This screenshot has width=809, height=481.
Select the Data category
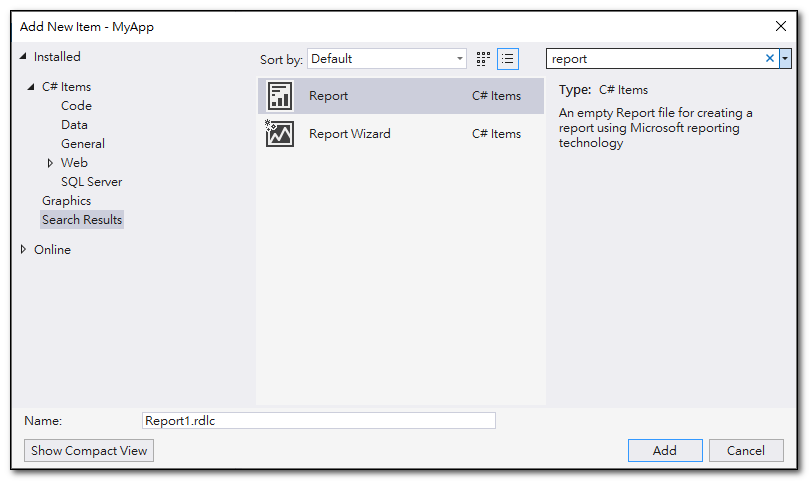(74, 125)
